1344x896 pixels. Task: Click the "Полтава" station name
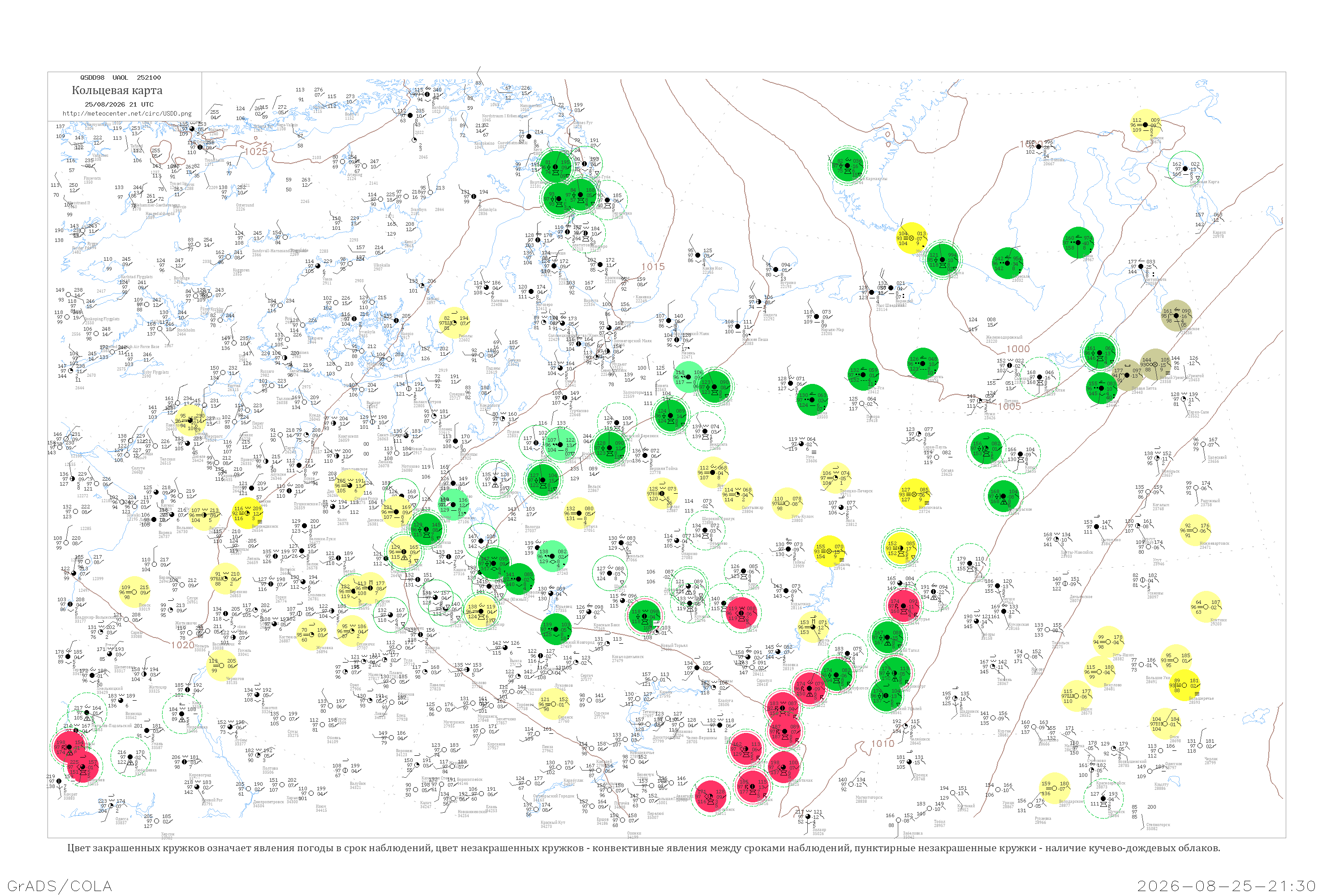click(270, 769)
